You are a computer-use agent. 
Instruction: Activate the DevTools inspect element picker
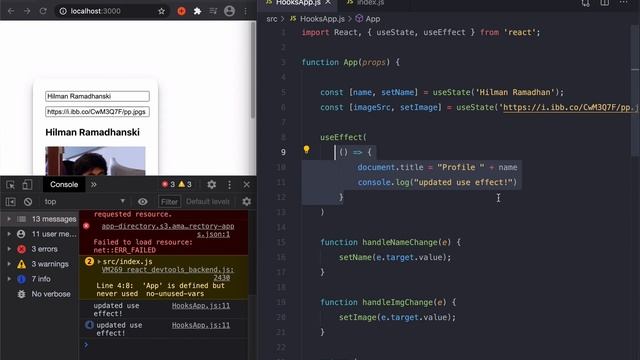(11, 185)
